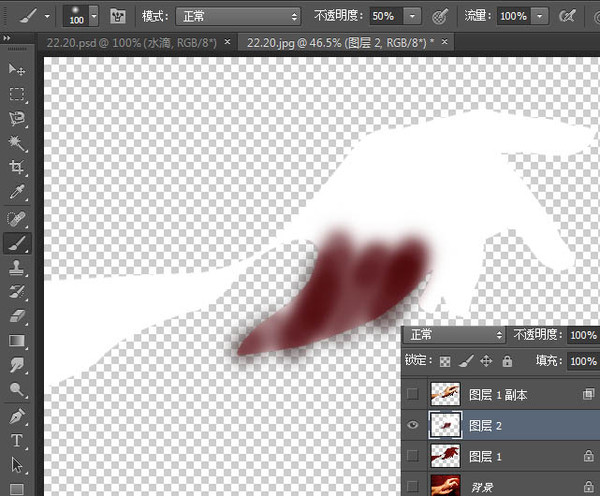This screenshot has width=600, height=496.
Task: Toggle the brush panel button
Action: coord(117,16)
